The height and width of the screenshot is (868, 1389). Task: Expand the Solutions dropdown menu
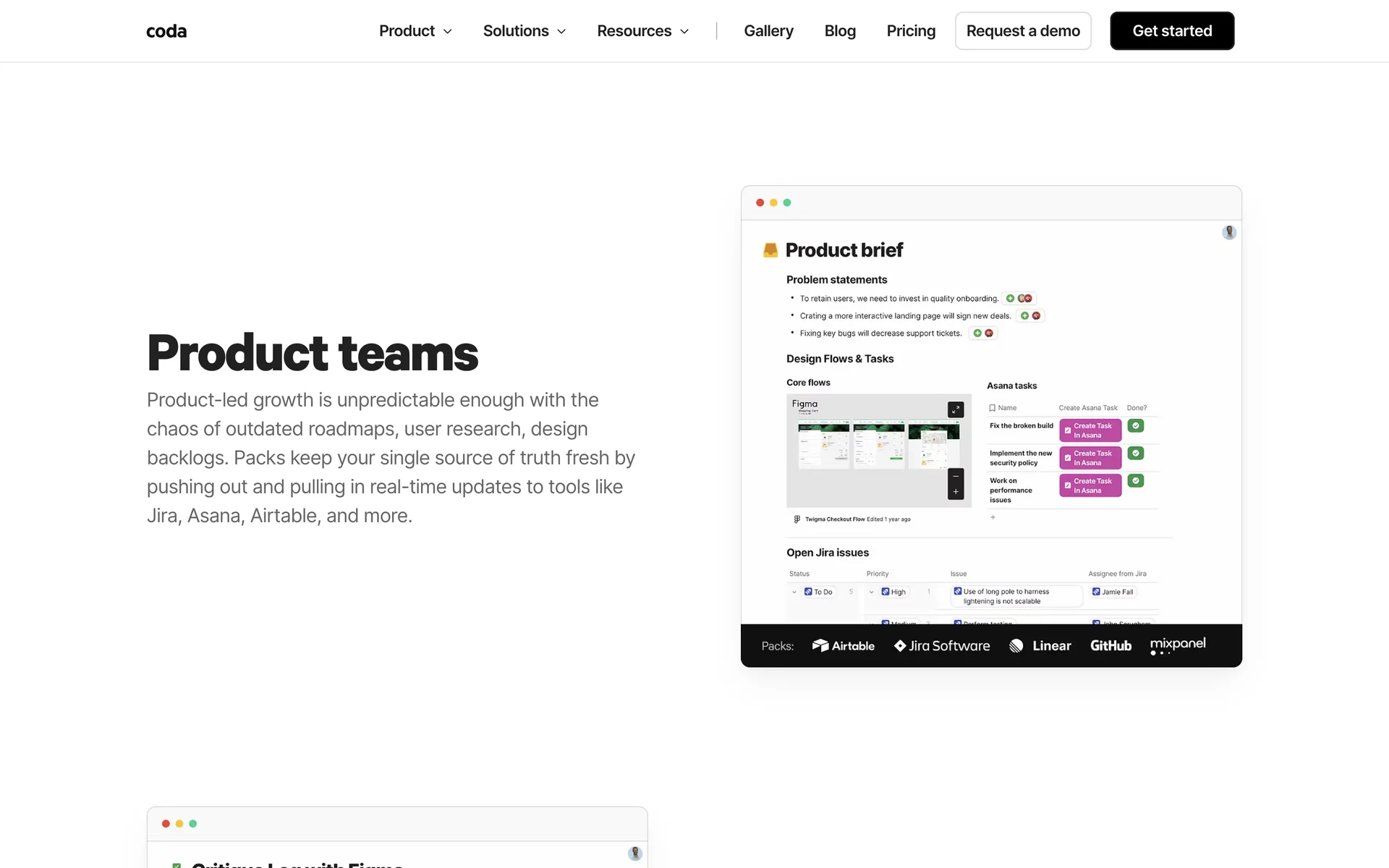point(524,31)
